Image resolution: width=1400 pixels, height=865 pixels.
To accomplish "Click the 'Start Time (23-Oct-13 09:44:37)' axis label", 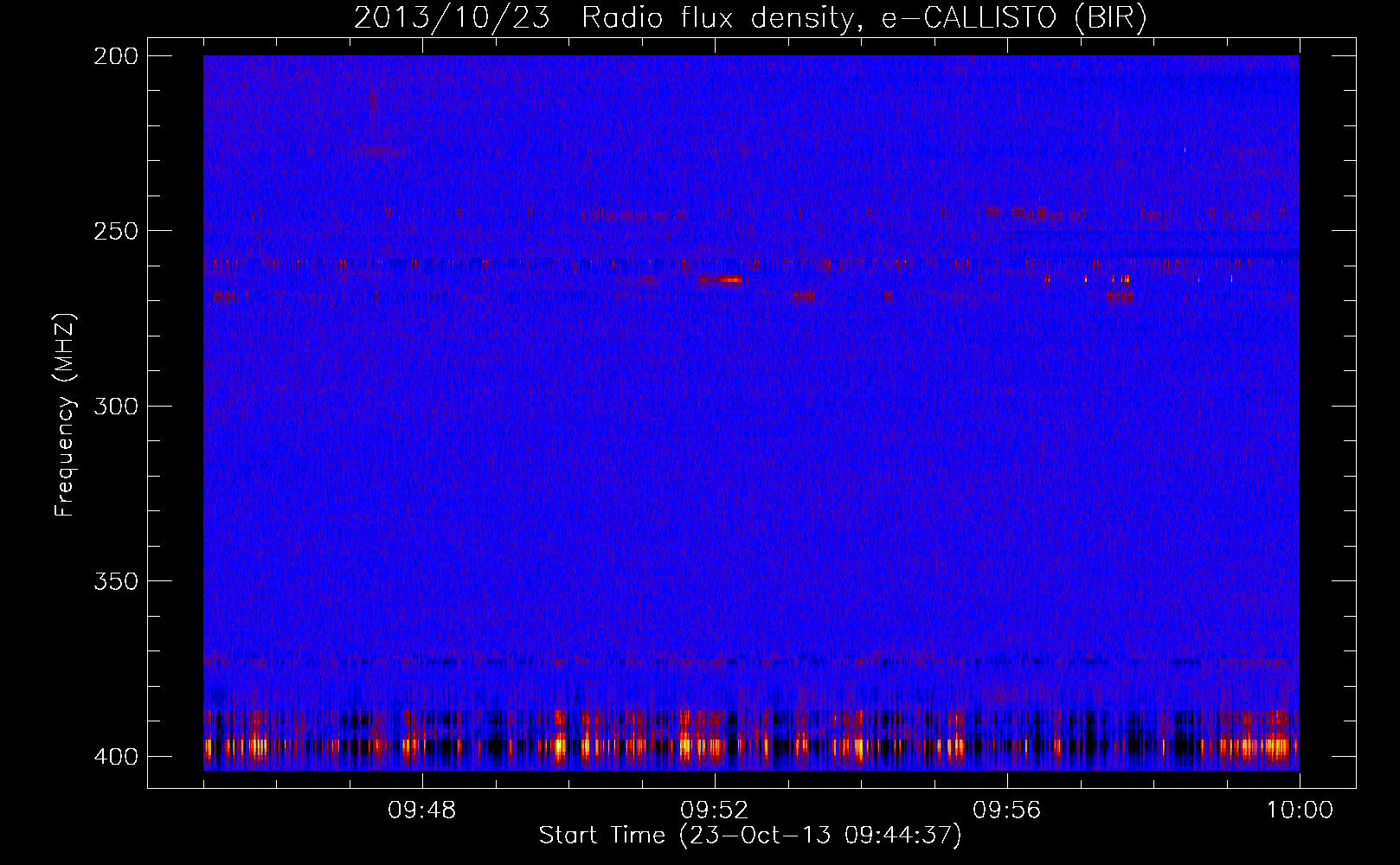I will [x=750, y=836].
